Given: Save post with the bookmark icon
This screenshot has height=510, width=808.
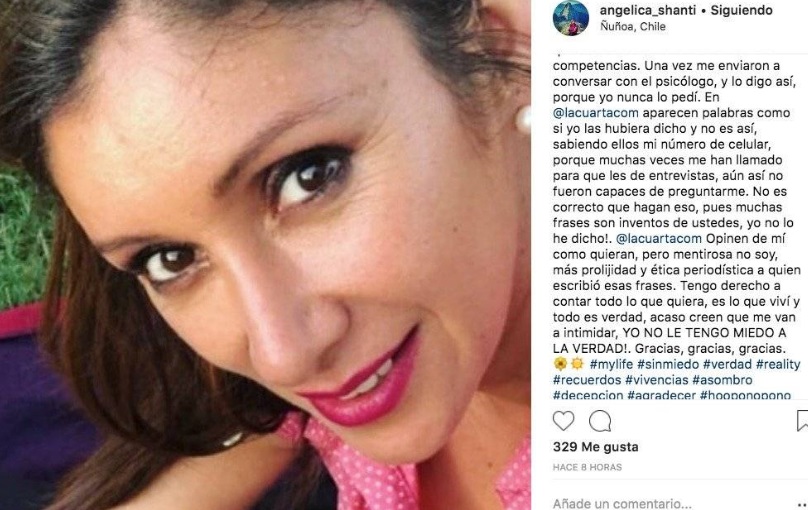Looking at the screenshot, I should click(802, 420).
